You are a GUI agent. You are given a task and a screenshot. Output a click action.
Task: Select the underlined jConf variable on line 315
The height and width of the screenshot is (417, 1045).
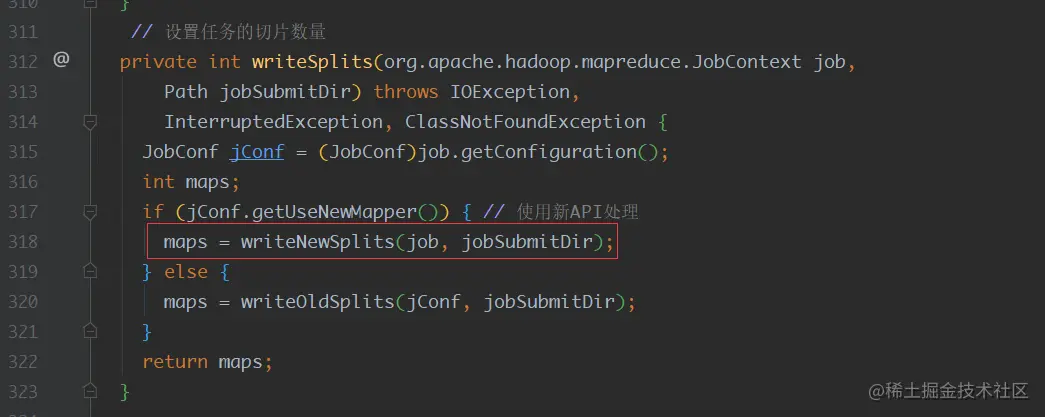[x=257, y=152]
